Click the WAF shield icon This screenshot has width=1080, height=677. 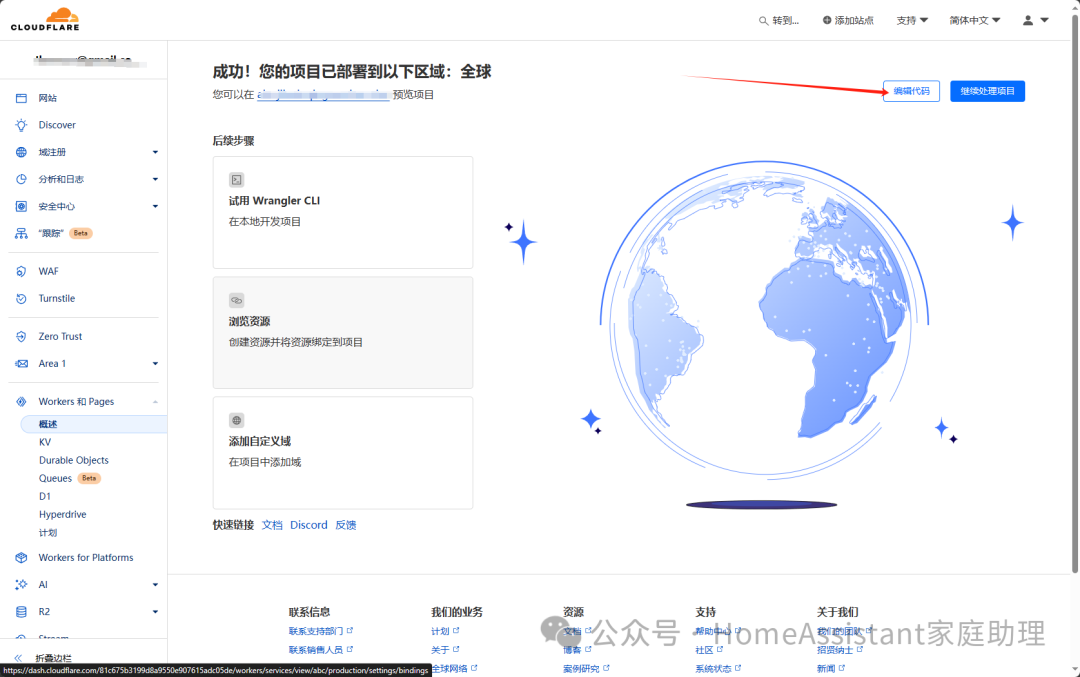[21, 271]
